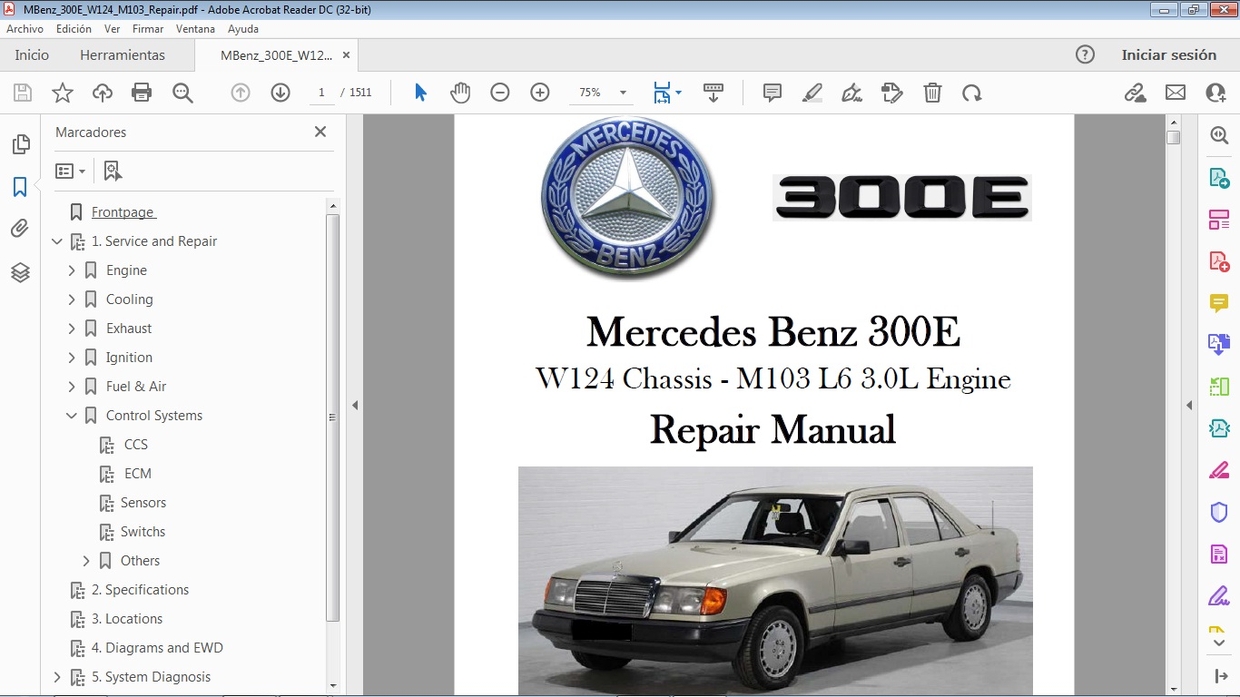Open the Ayuda menu

(x=243, y=29)
